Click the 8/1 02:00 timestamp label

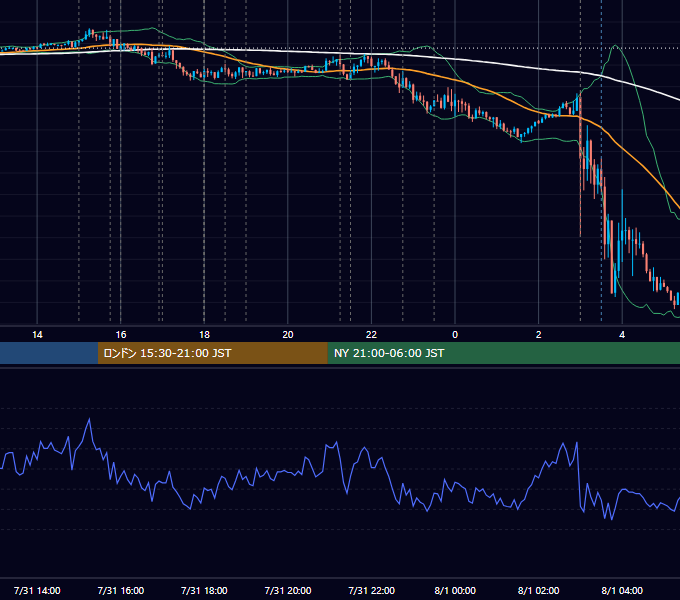[x=539, y=590]
